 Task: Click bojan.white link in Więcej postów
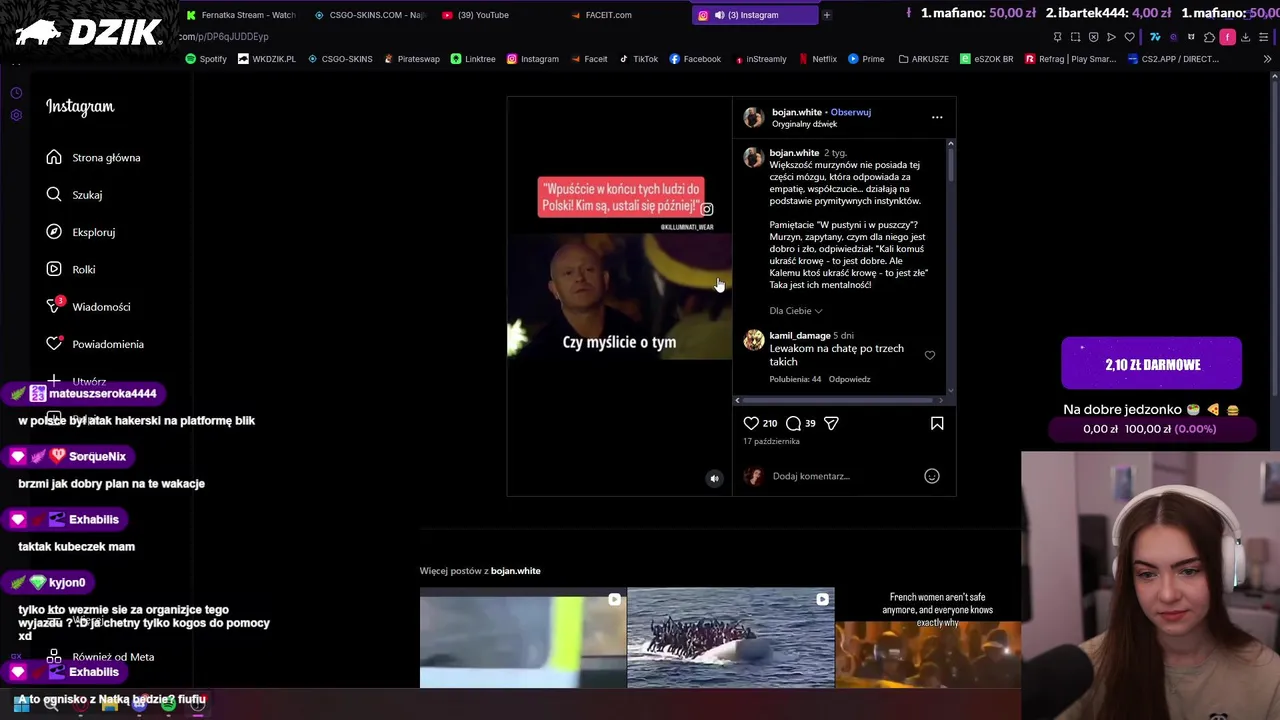(x=515, y=571)
